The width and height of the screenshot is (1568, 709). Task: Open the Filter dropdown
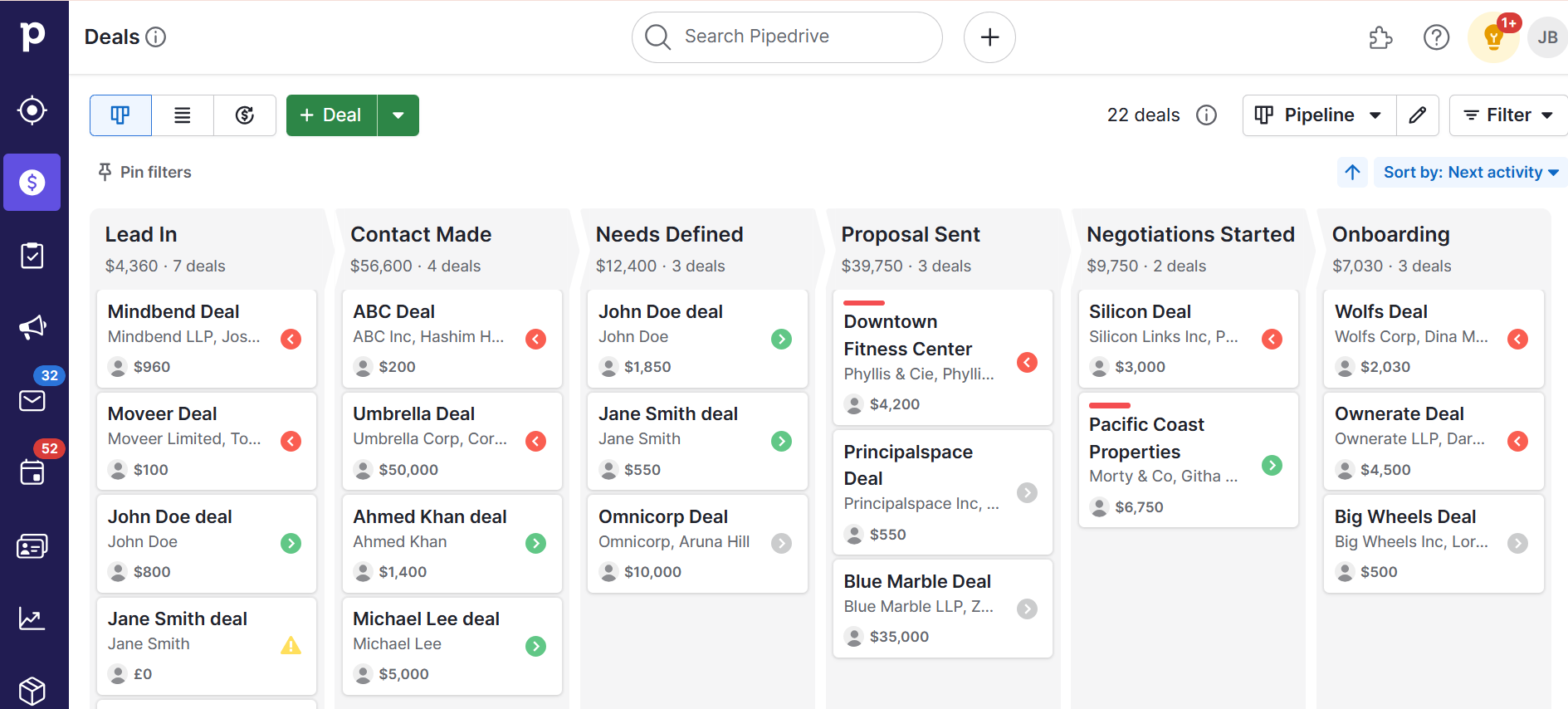[x=1508, y=115]
